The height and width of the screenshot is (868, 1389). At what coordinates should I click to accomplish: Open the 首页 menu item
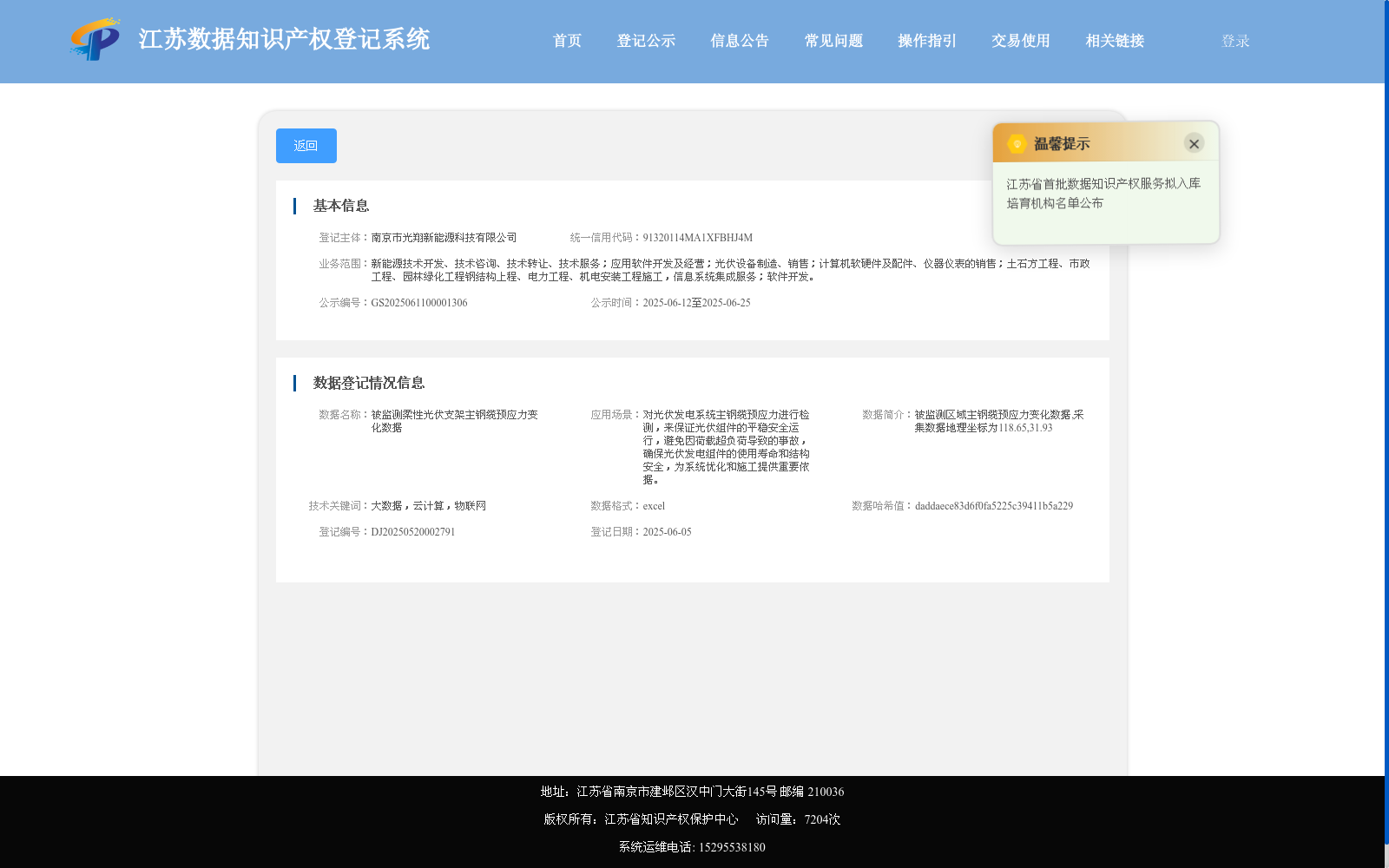[567, 41]
